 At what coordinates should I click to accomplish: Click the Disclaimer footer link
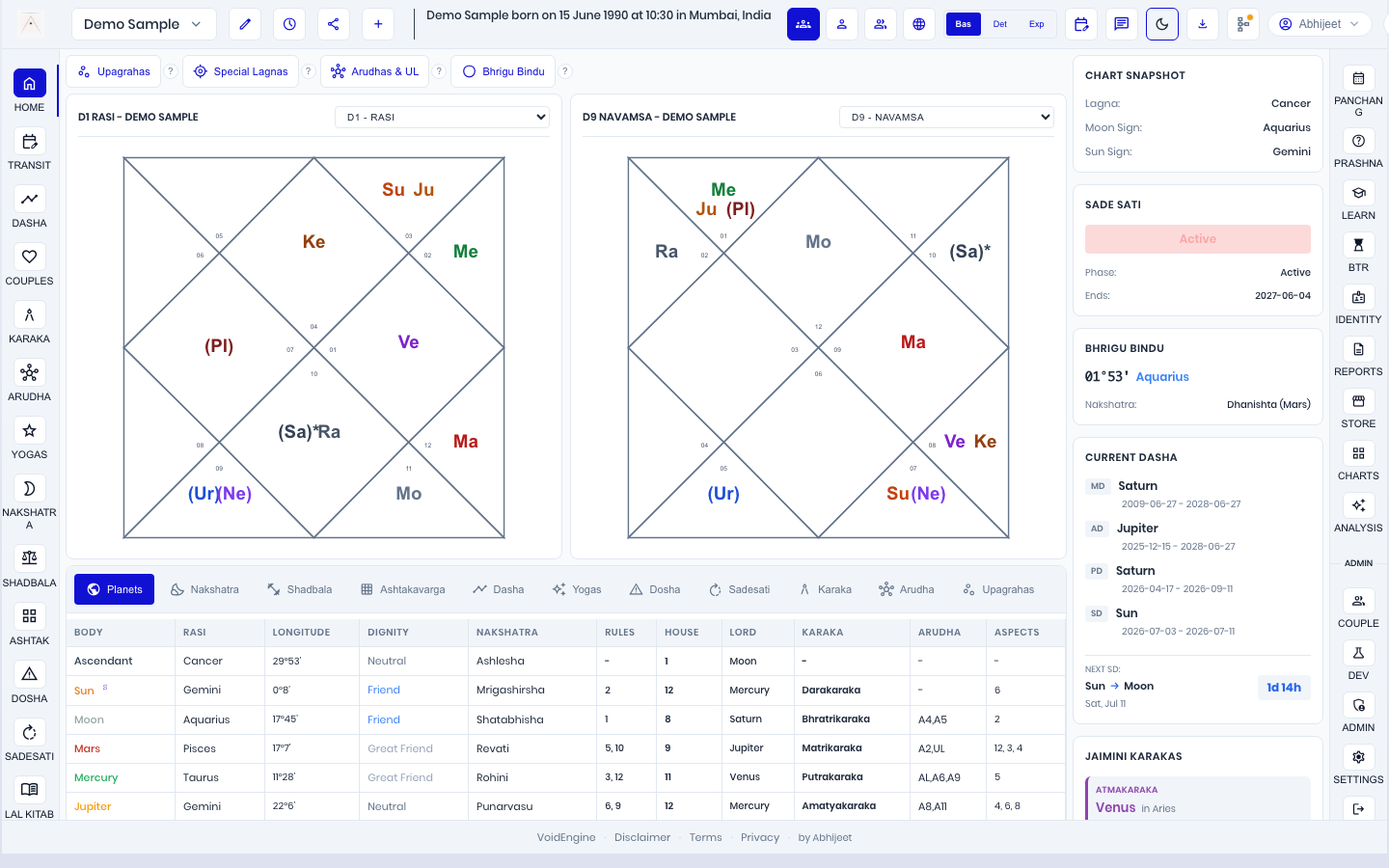point(642,837)
